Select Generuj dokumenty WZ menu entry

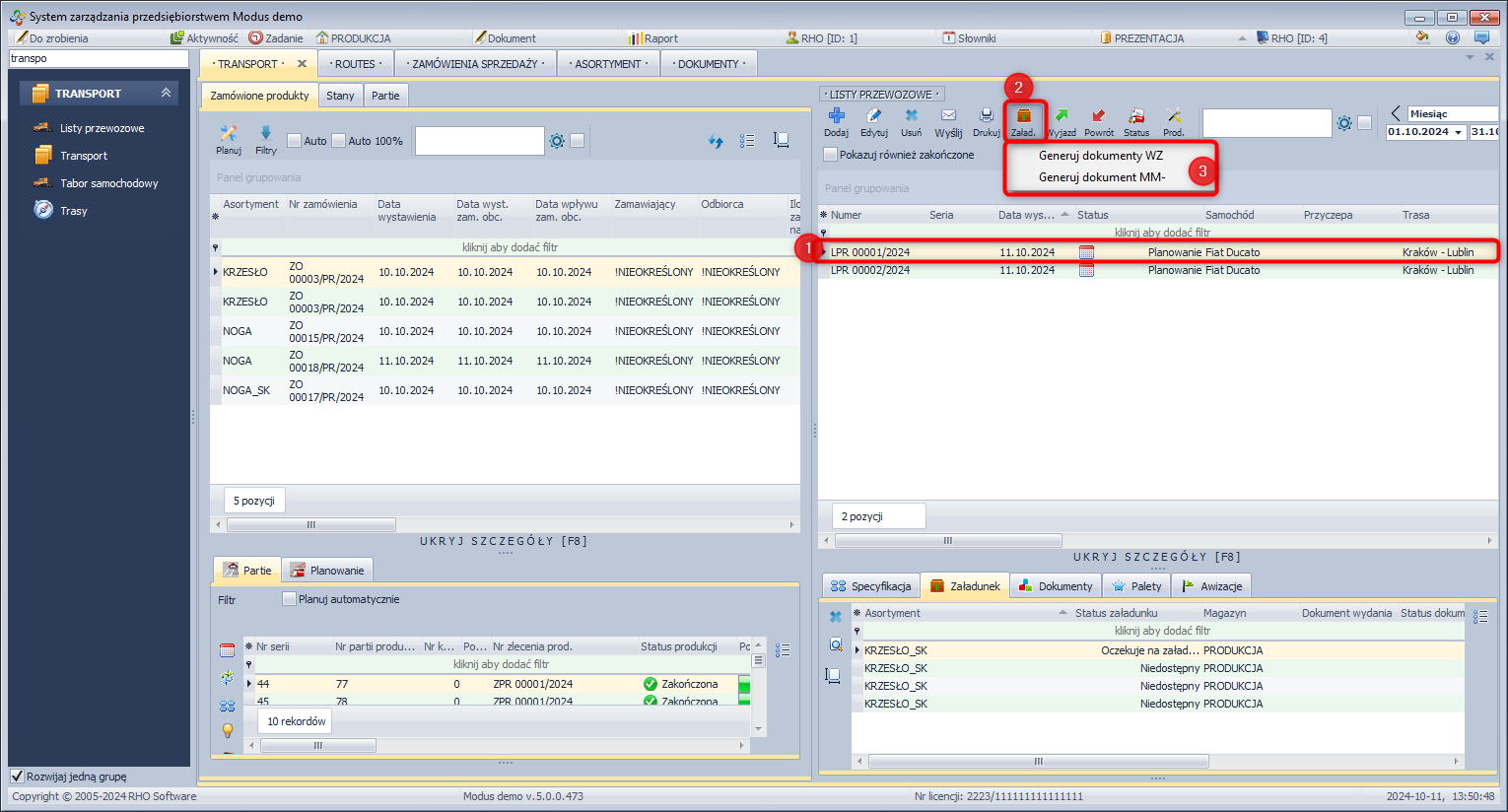pyautogui.click(x=1100, y=156)
